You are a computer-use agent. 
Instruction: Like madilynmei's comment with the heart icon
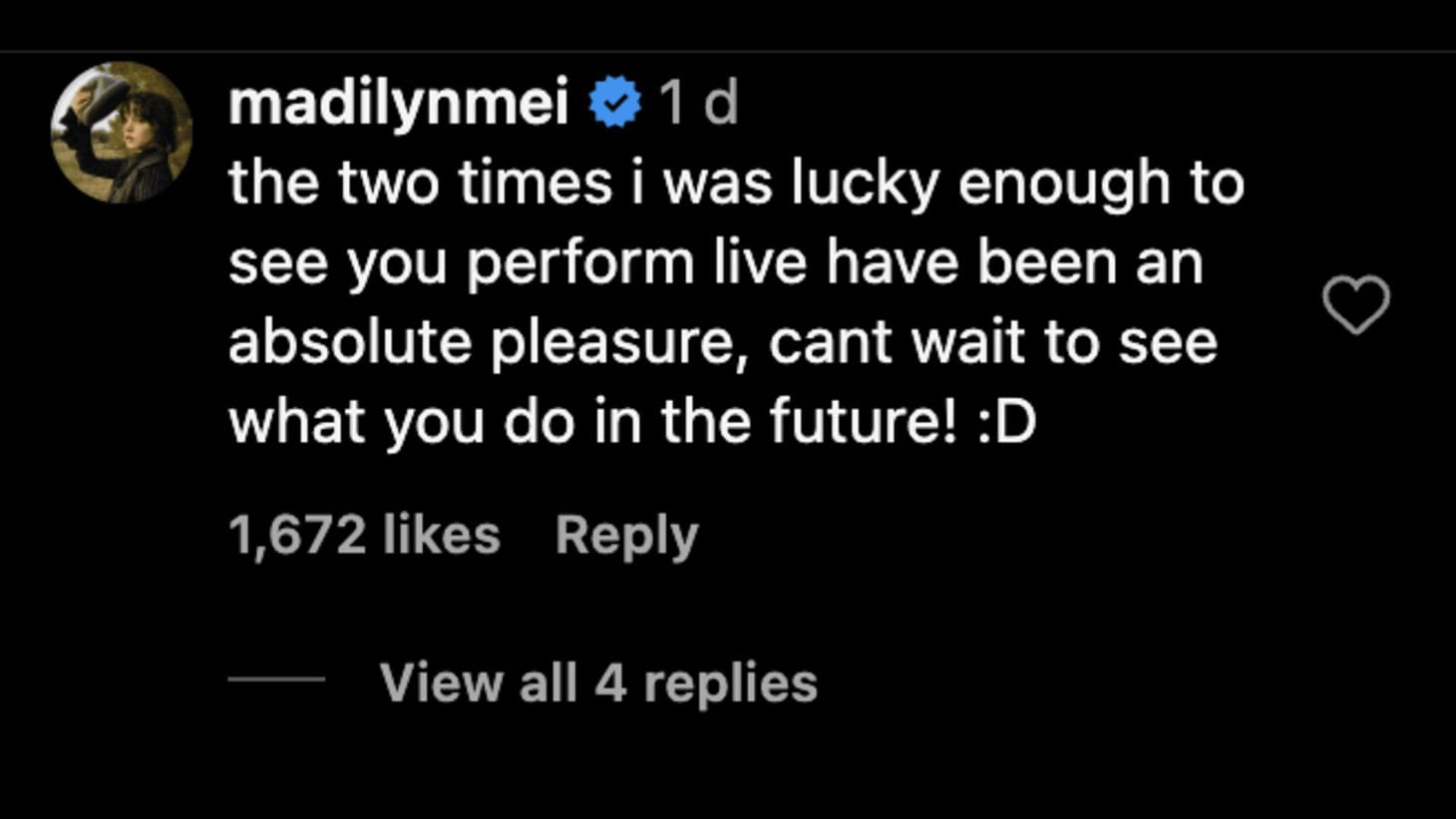click(1355, 304)
